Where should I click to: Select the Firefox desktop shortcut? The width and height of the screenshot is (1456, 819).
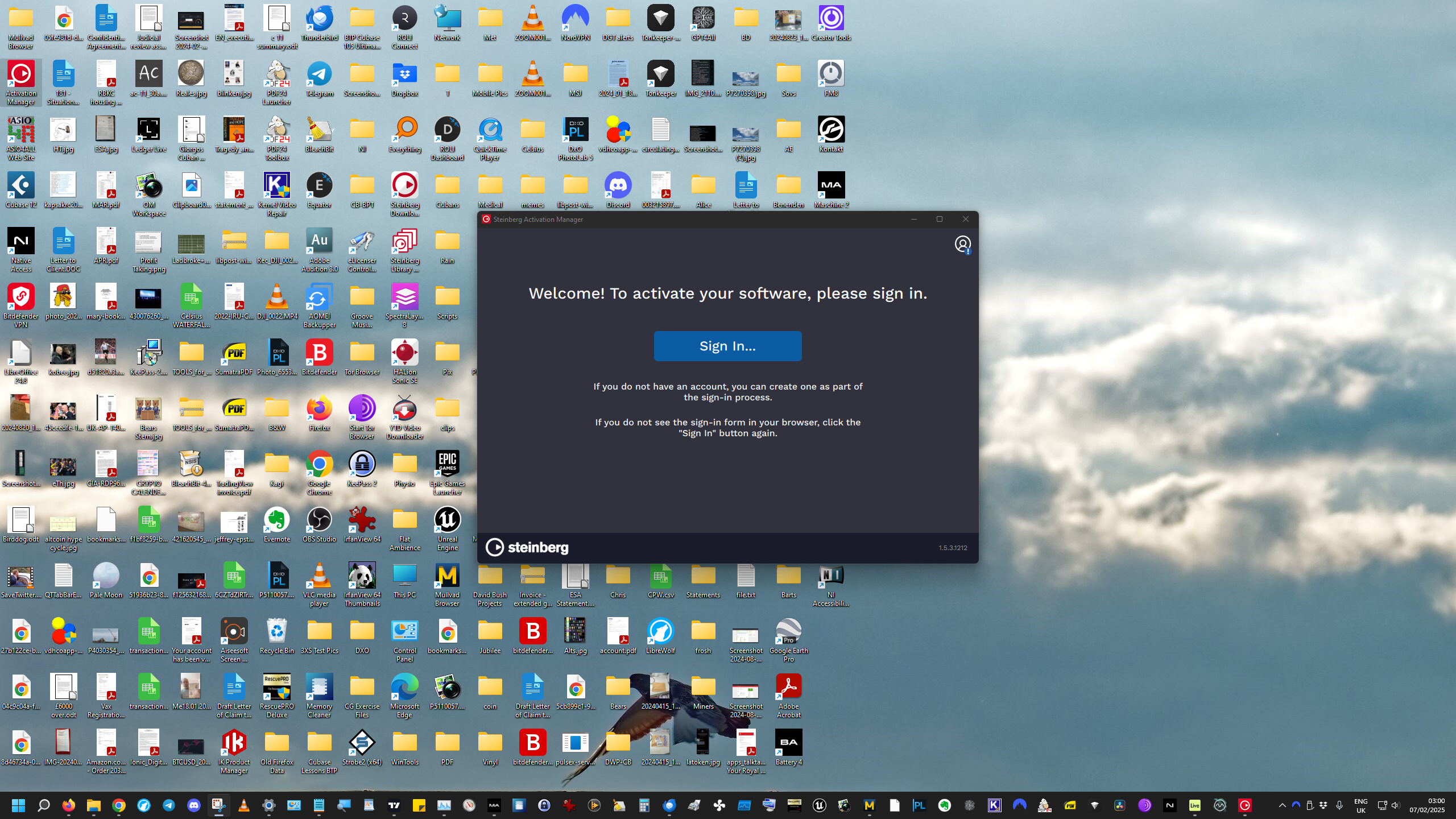(320, 413)
